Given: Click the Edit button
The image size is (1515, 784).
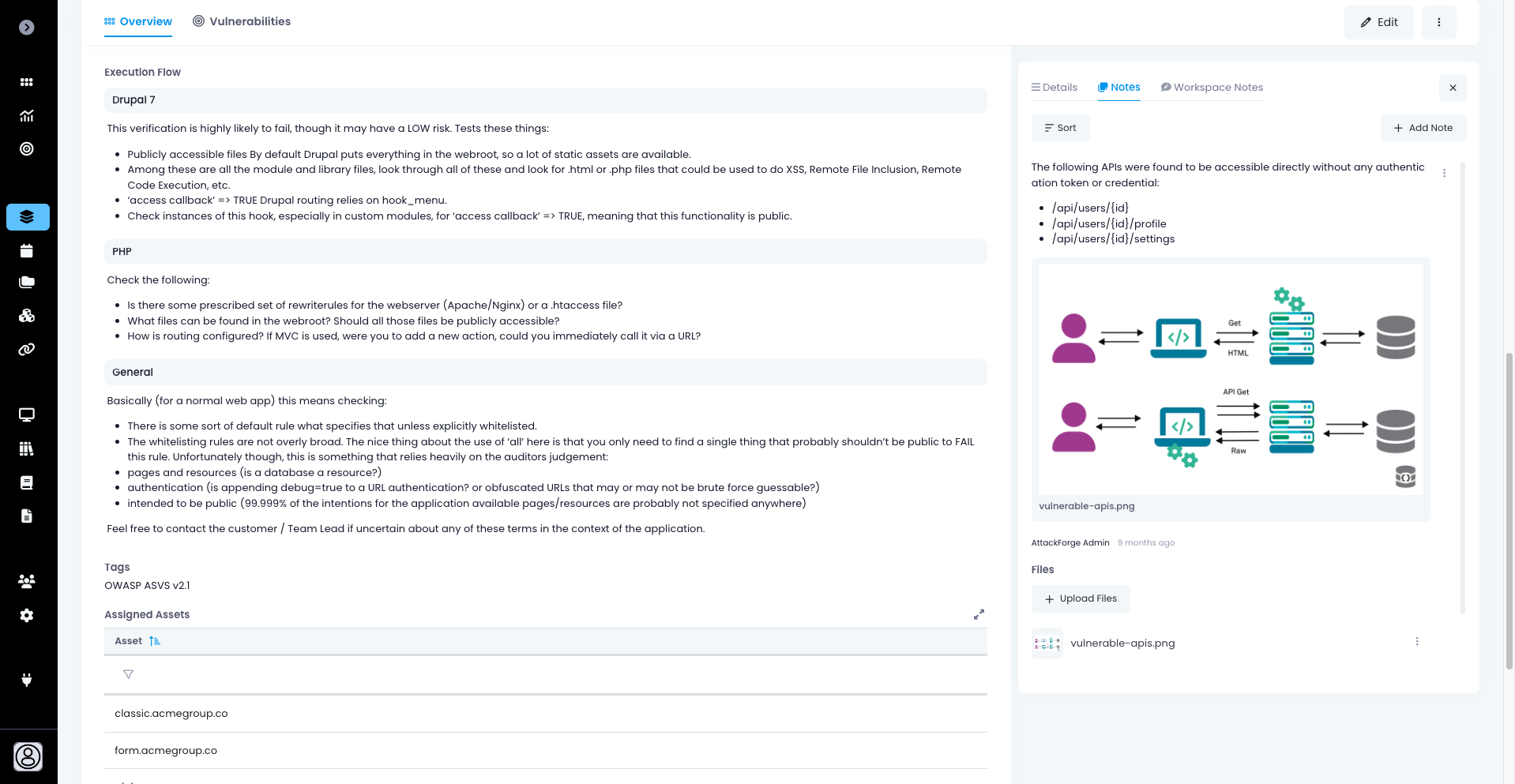Looking at the screenshot, I should pos(1378,22).
